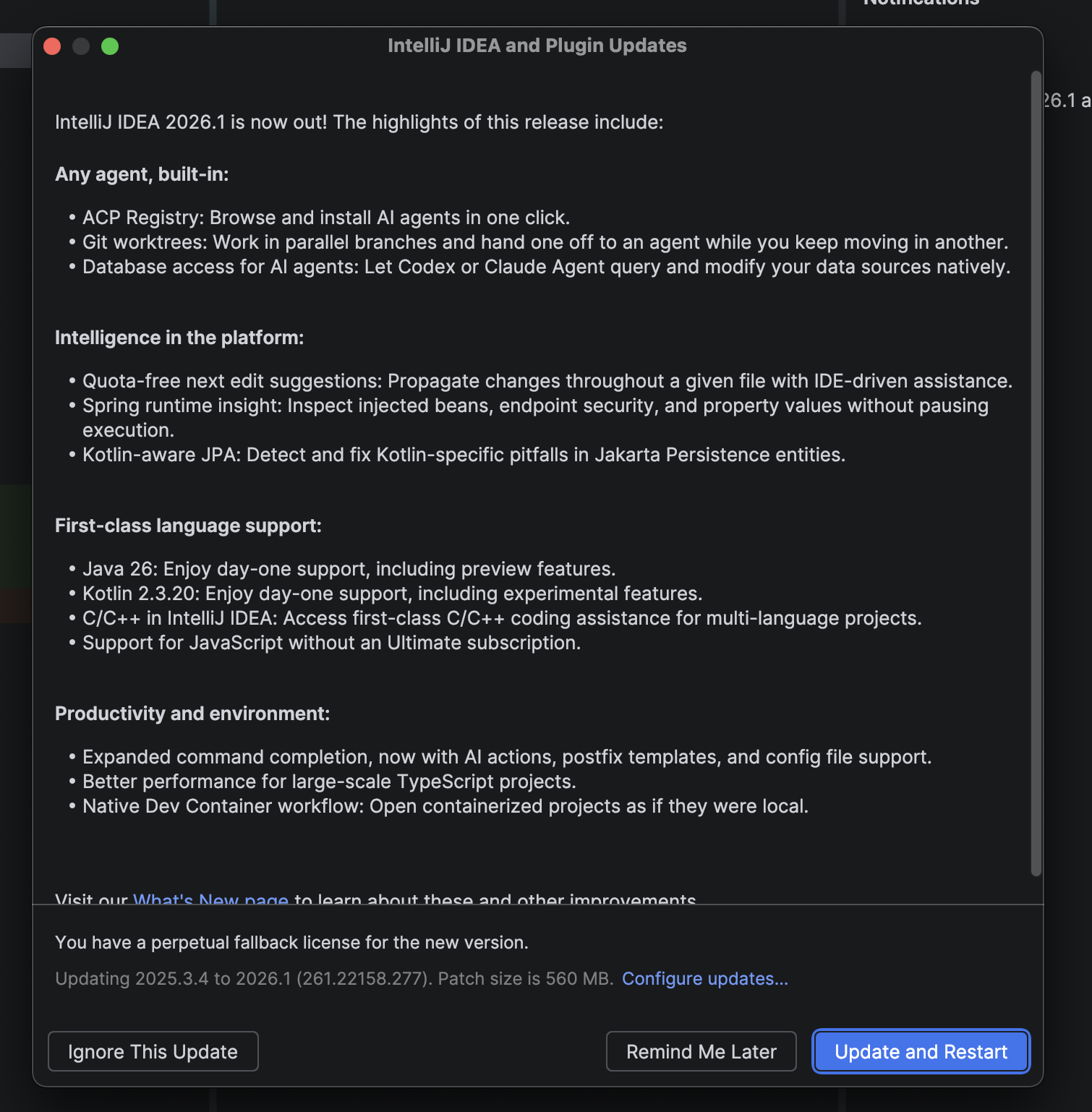Open the Configure updates link
This screenshot has width=1092, height=1112.
(x=704, y=978)
